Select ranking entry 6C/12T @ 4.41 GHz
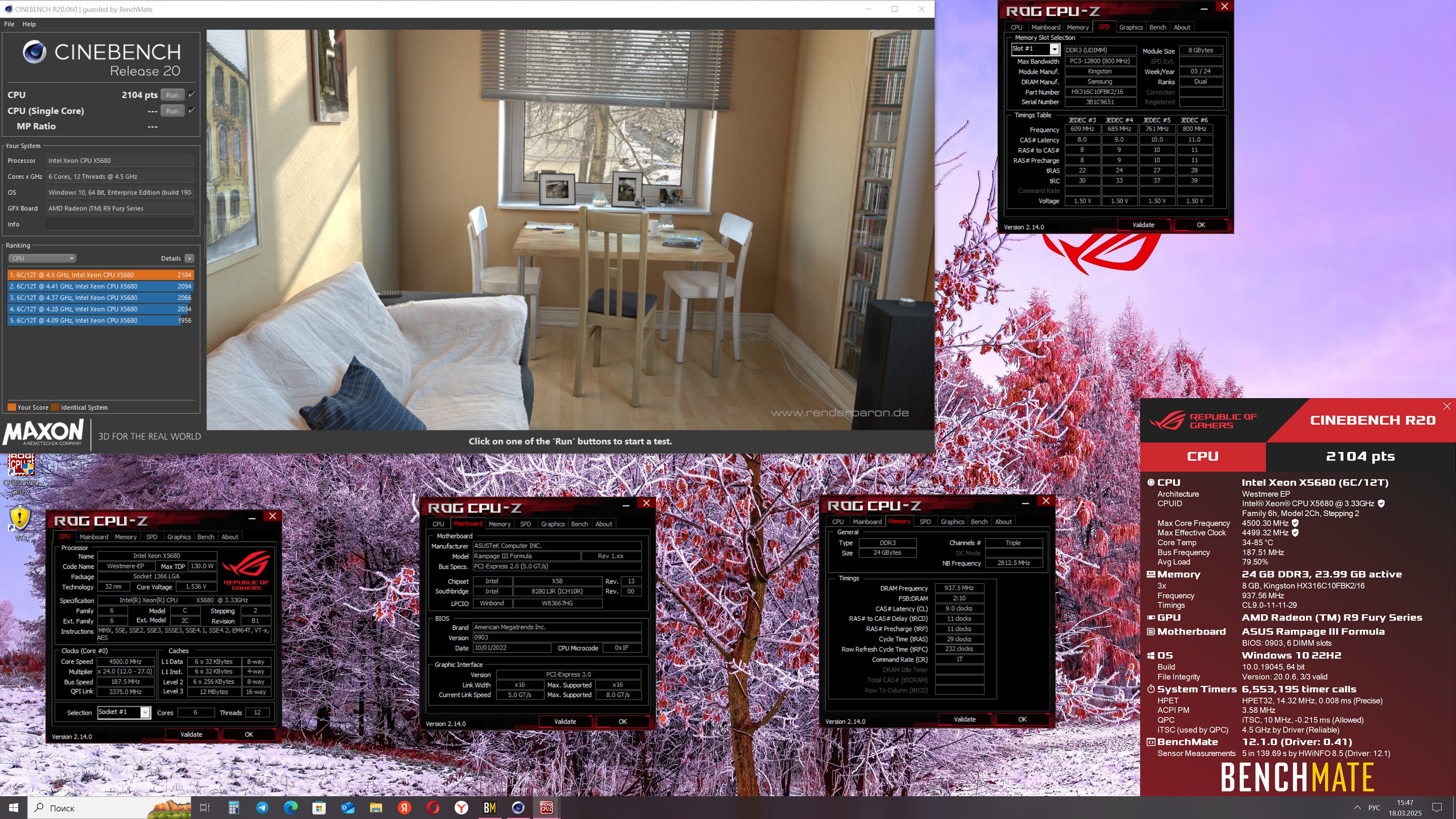The image size is (1456, 819). [x=101, y=286]
